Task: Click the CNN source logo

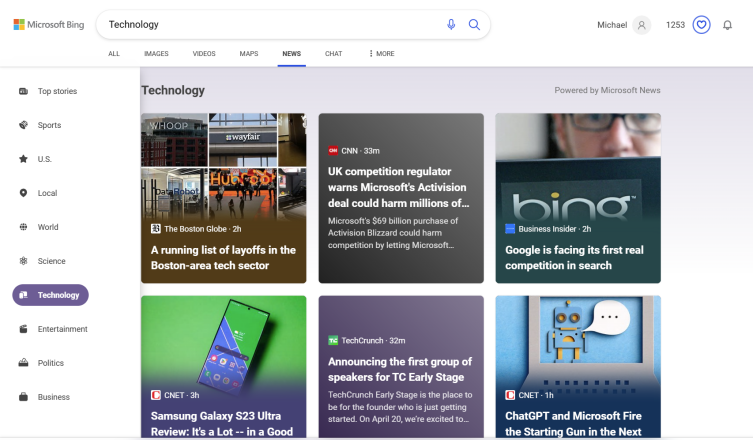Action: click(x=333, y=151)
